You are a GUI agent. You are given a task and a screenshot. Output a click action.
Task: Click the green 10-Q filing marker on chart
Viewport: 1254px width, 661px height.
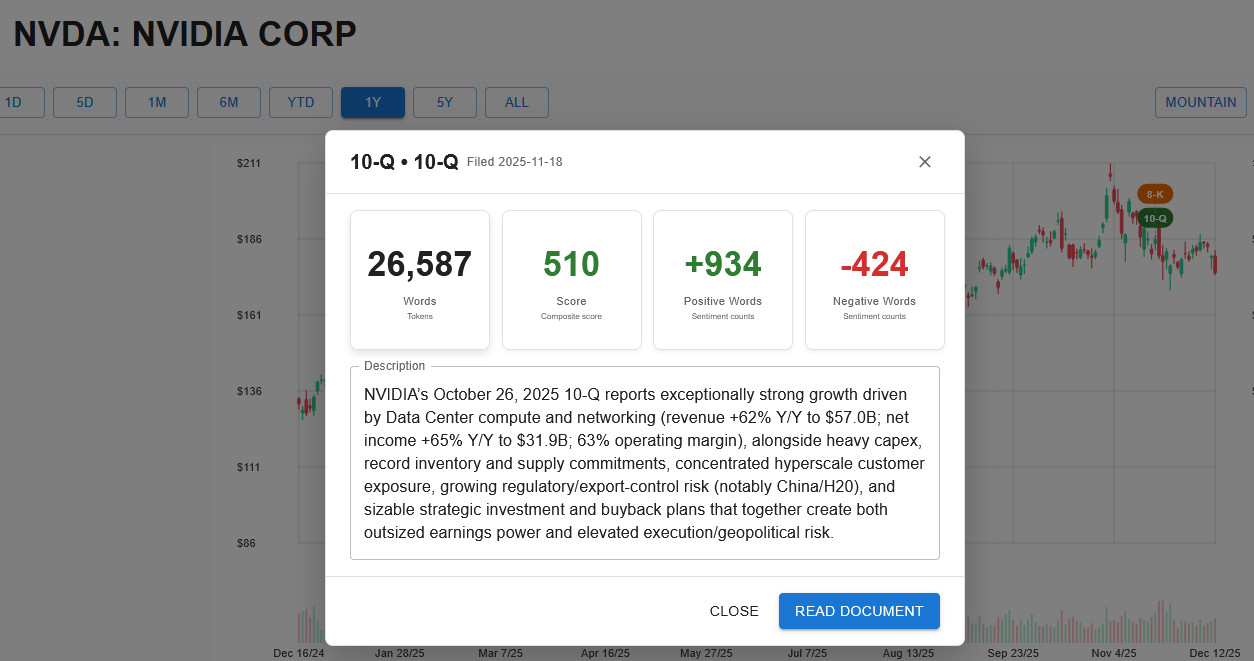point(1154,217)
